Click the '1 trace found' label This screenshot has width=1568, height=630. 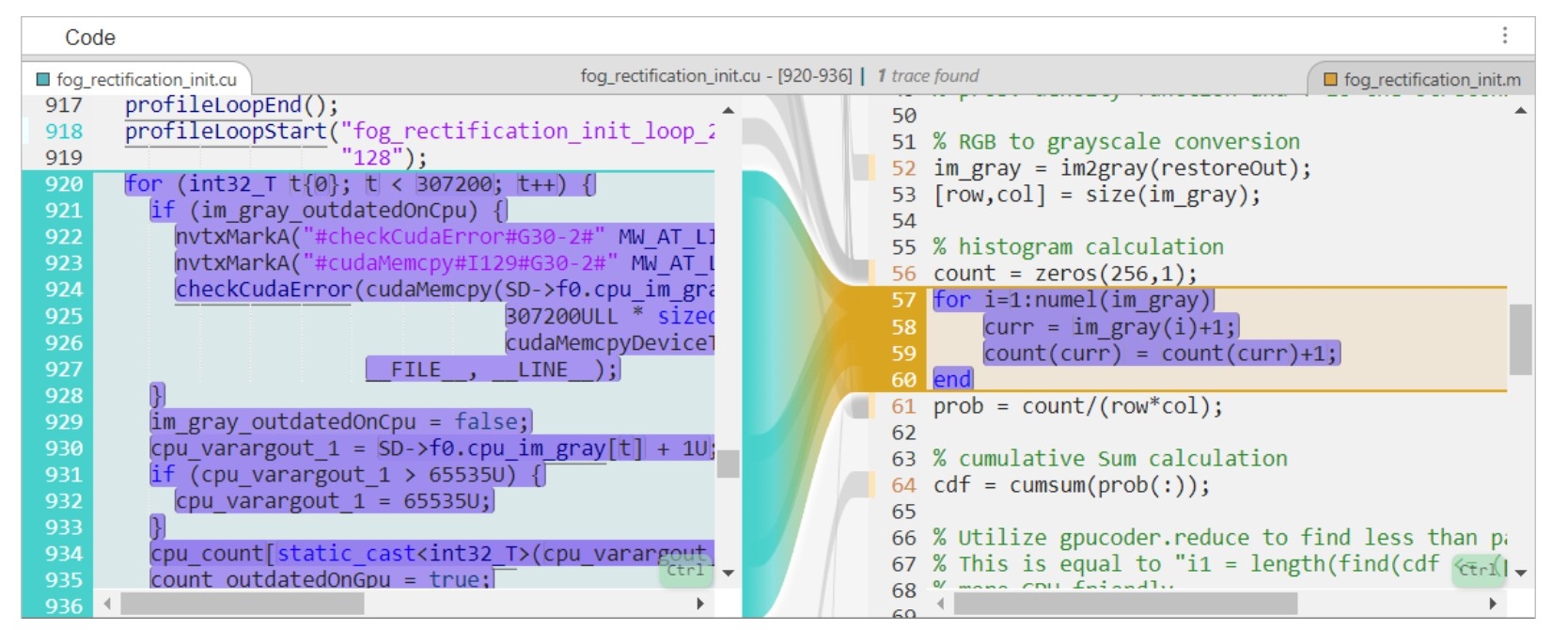pyautogui.click(x=928, y=75)
